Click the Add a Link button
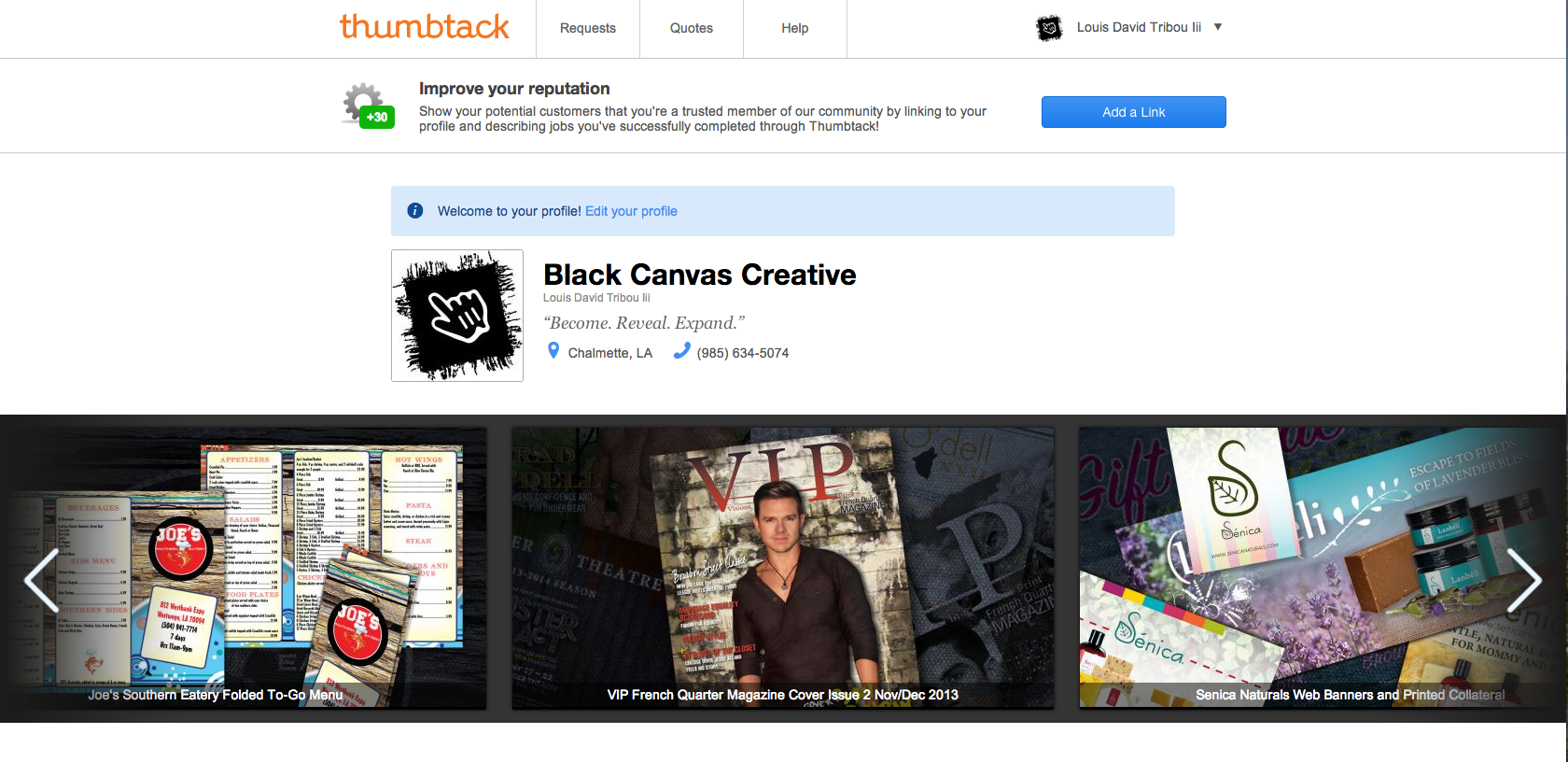The height and width of the screenshot is (762, 1568). (1134, 112)
